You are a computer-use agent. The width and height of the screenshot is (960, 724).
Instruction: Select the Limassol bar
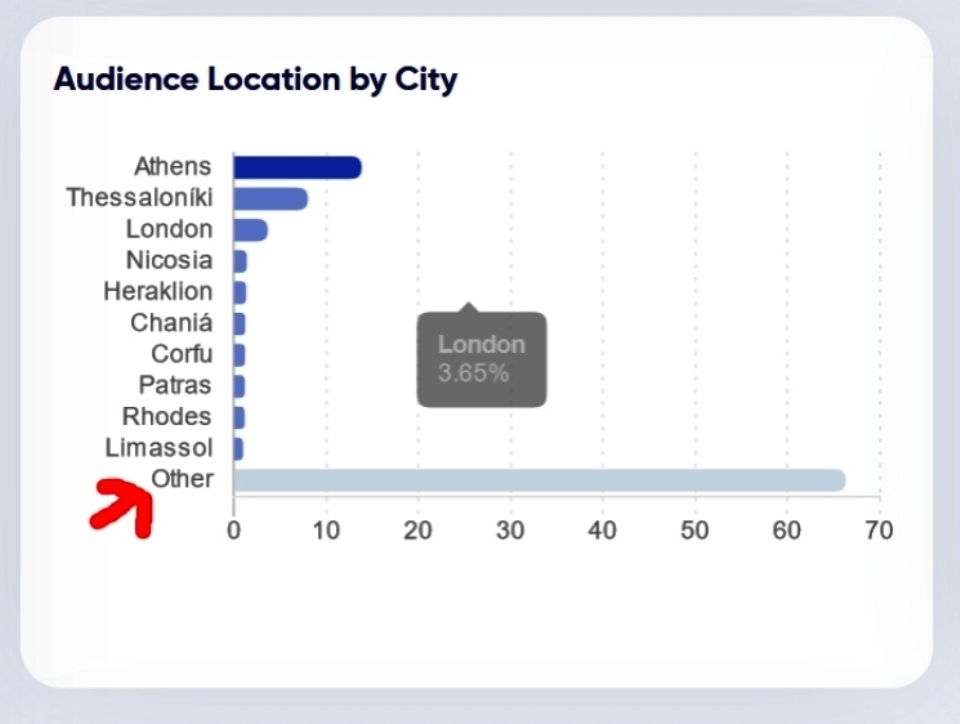tap(239, 449)
